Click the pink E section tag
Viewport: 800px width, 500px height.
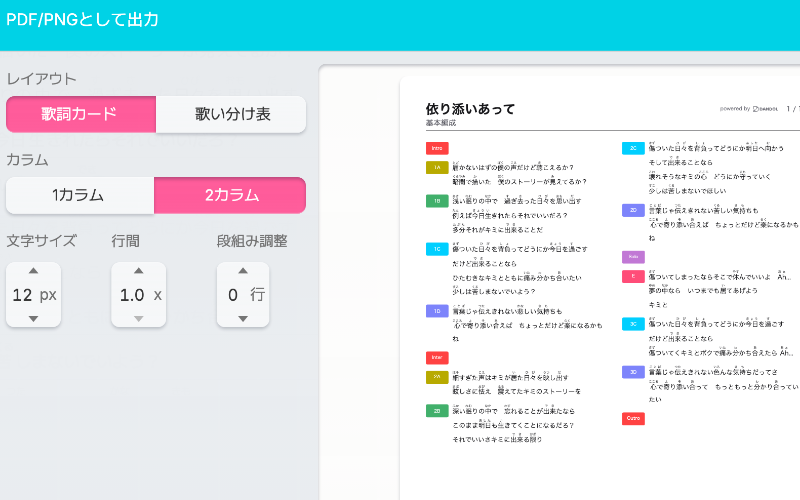633,277
